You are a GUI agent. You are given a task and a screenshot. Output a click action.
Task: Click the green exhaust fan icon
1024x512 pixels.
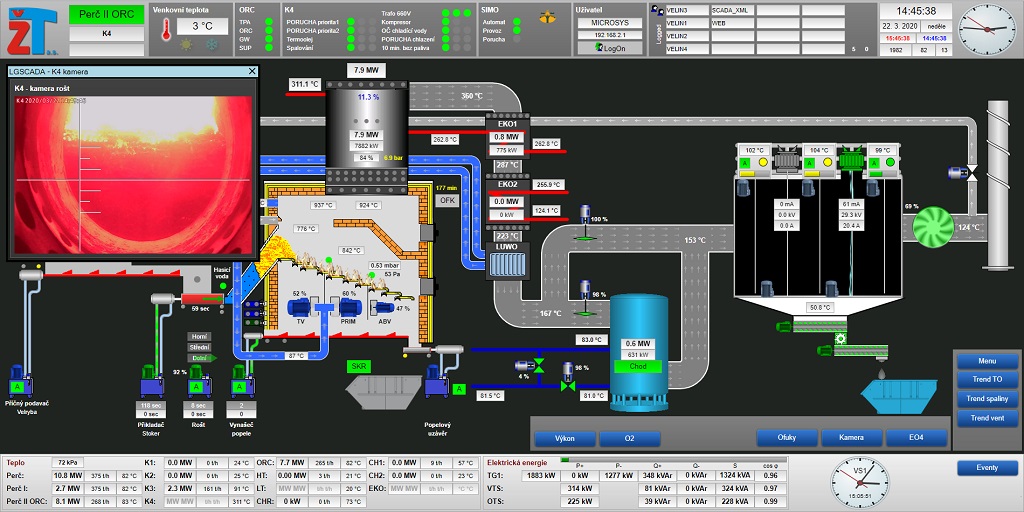[x=943, y=222]
